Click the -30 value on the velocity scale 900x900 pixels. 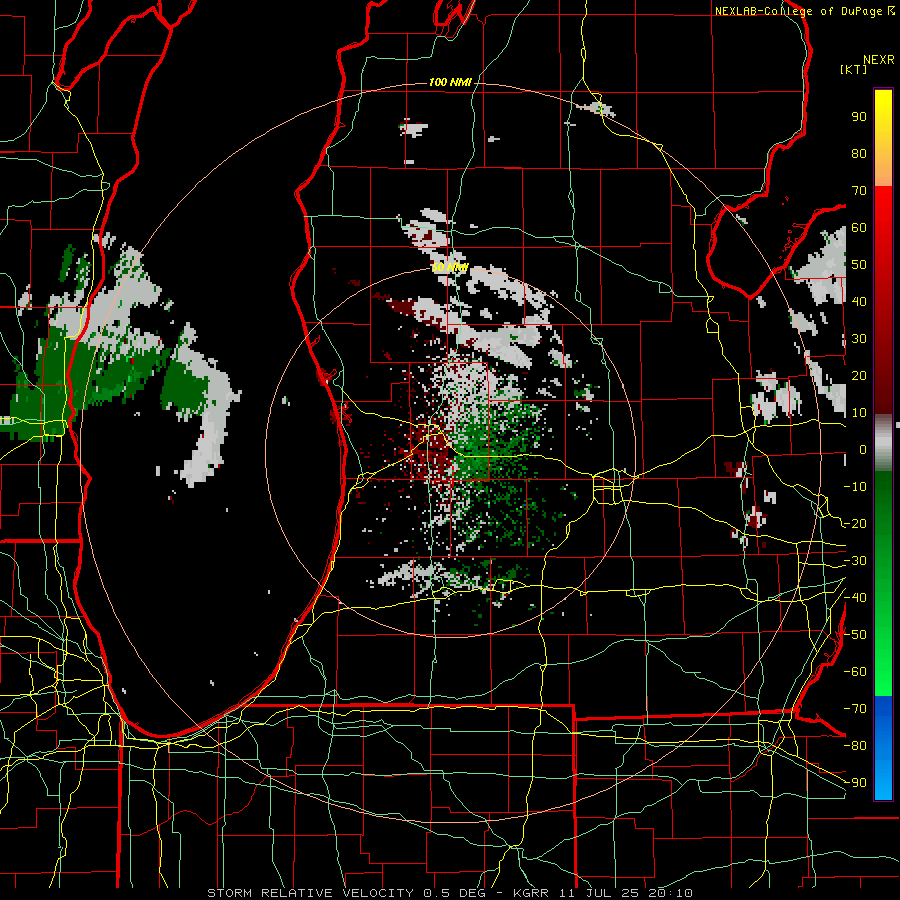pyautogui.click(x=855, y=561)
